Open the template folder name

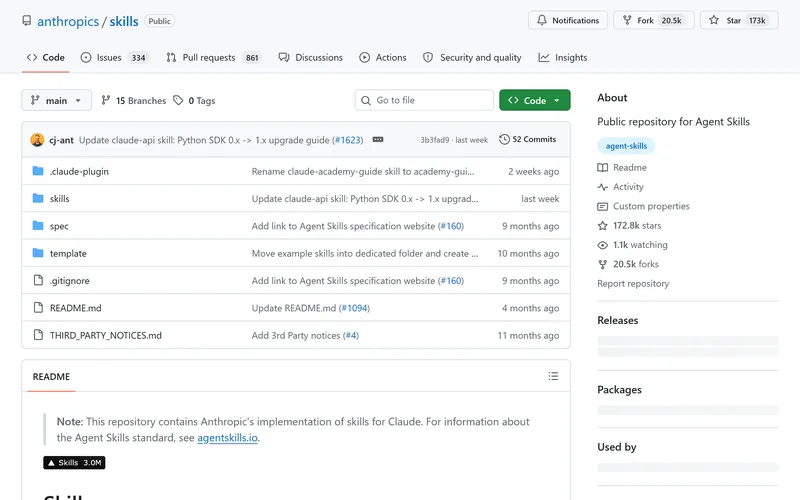pyautogui.click(x=68, y=254)
